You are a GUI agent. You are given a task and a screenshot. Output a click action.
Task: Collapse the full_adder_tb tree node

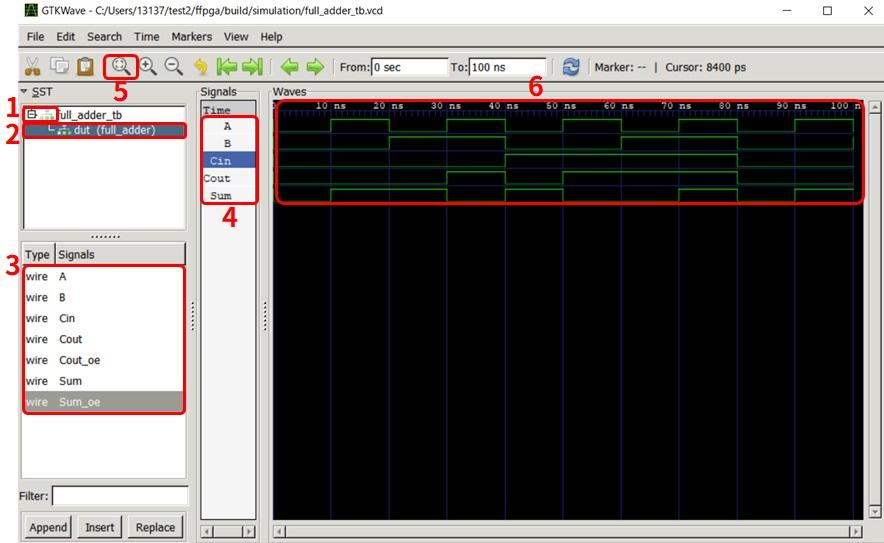tap(32, 114)
